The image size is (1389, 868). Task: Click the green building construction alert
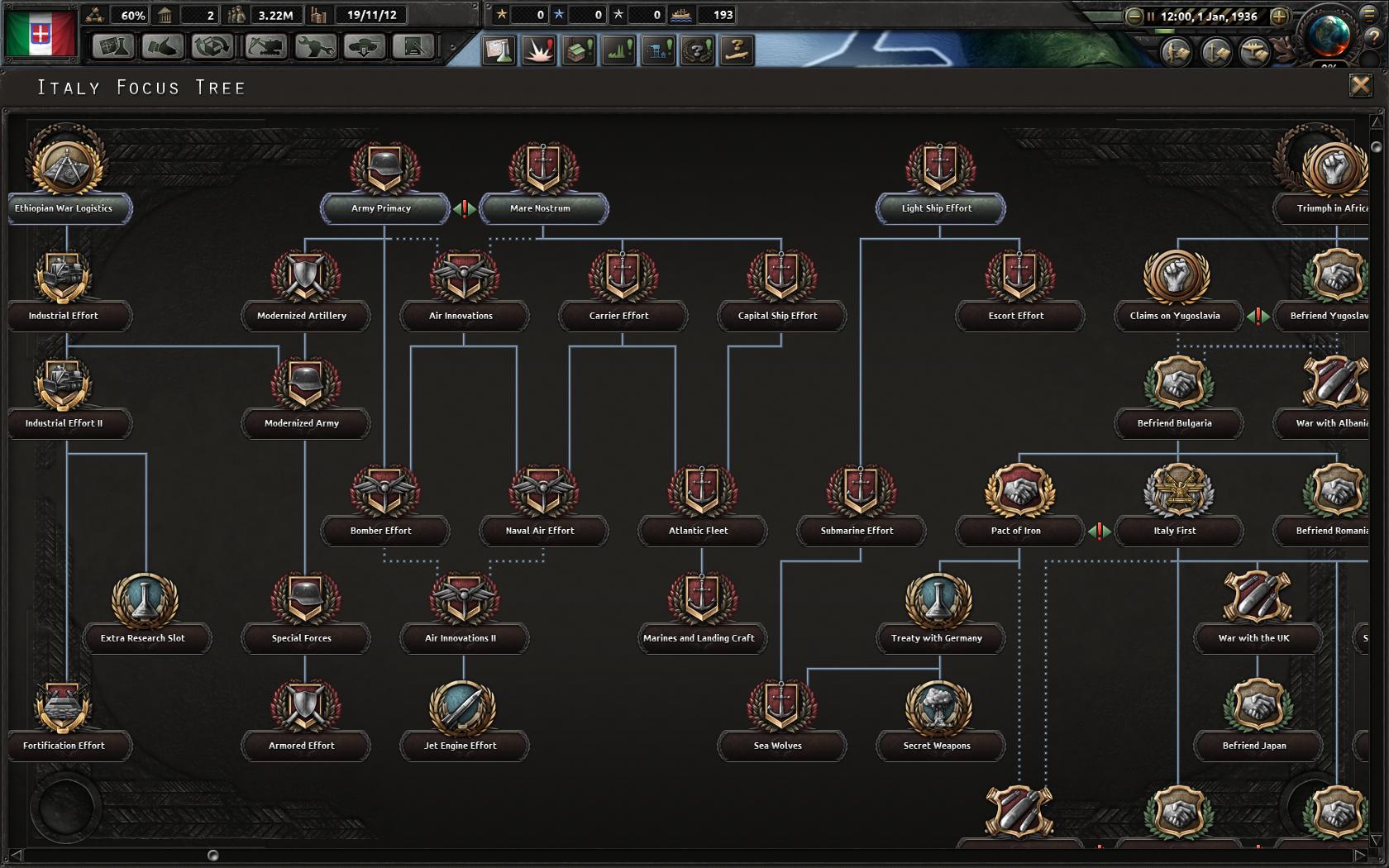579,50
